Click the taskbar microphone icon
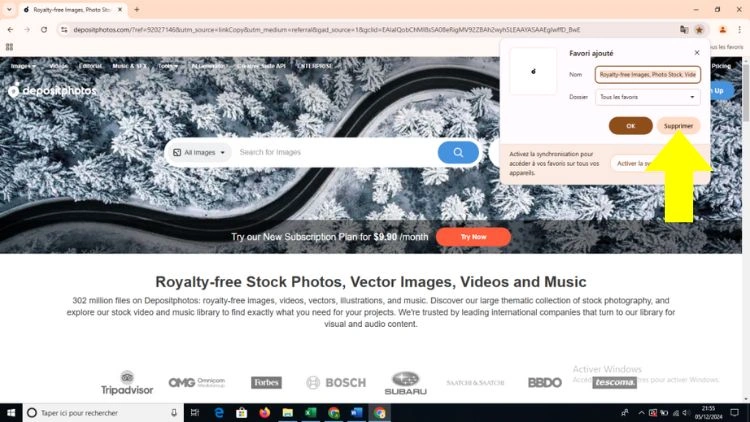This screenshot has height=422, width=750. [x=174, y=412]
